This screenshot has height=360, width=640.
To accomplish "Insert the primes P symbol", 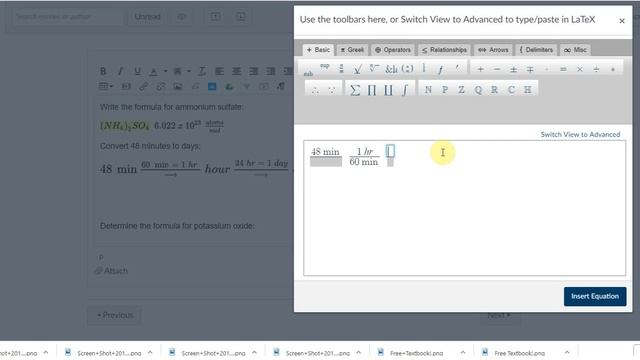I will pyautogui.click(x=445, y=89).
